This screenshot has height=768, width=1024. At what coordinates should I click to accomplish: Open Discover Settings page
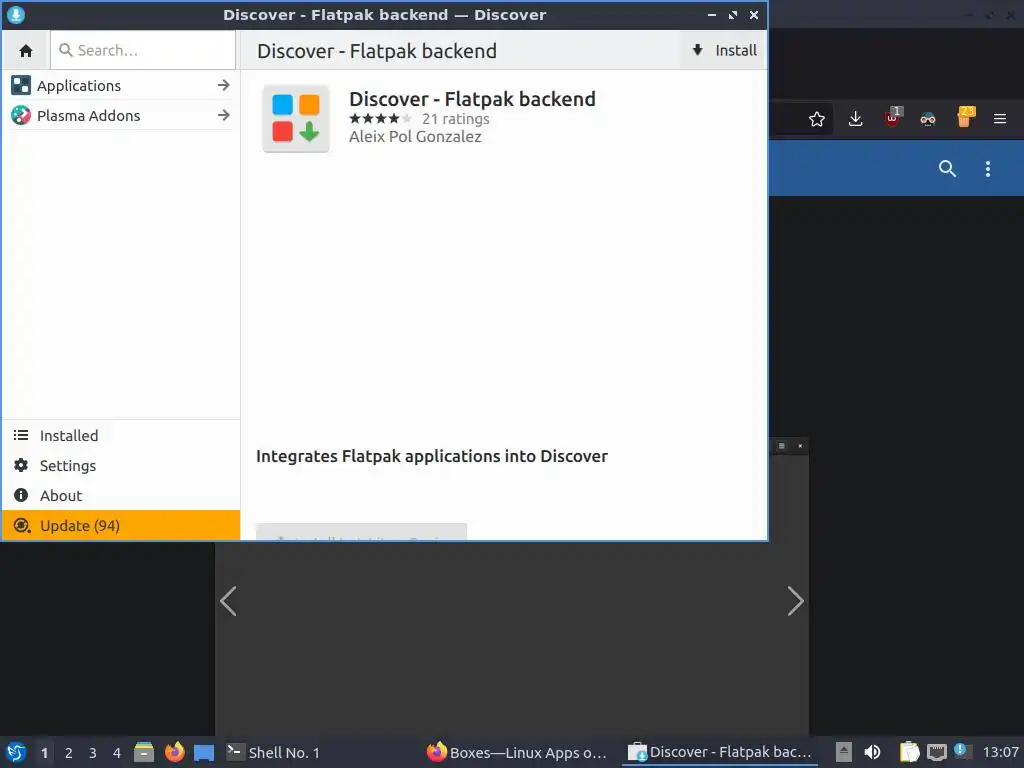point(121,466)
